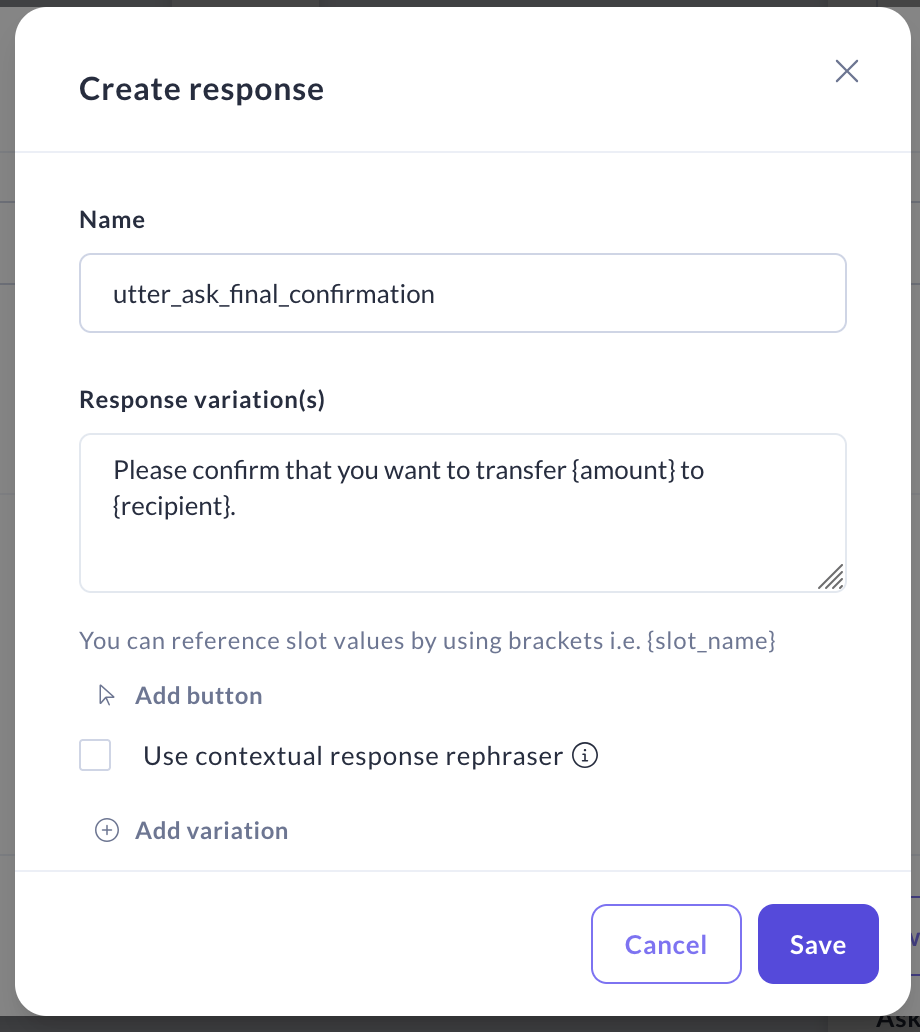Click Add button to attach a button

(x=198, y=695)
